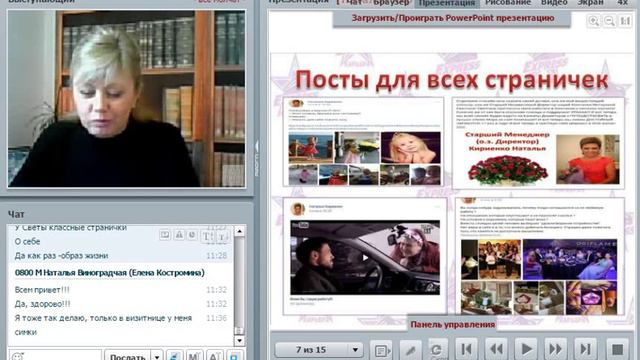
Task: Zoom in on the presentation slide
Action: click(593, 21)
